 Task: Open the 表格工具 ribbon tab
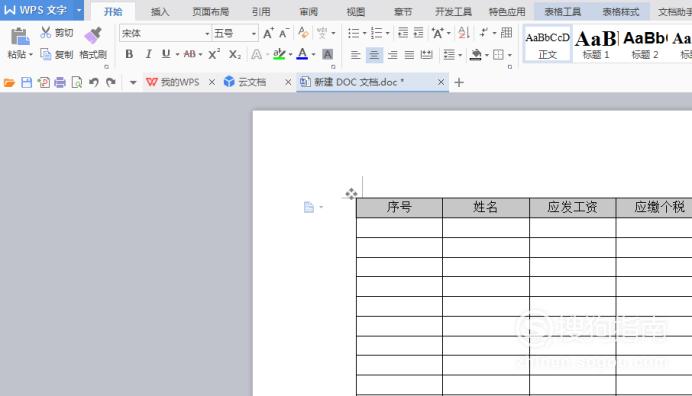coord(562,12)
